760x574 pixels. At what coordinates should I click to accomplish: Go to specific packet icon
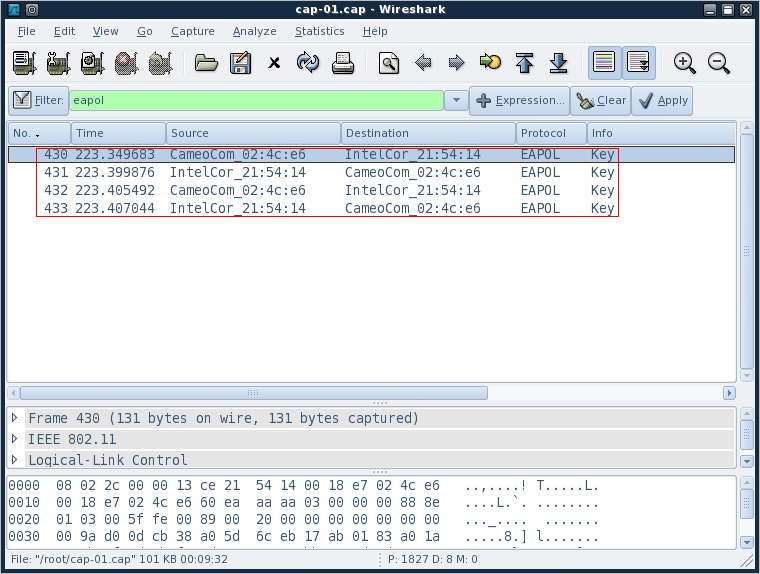tap(490, 62)
